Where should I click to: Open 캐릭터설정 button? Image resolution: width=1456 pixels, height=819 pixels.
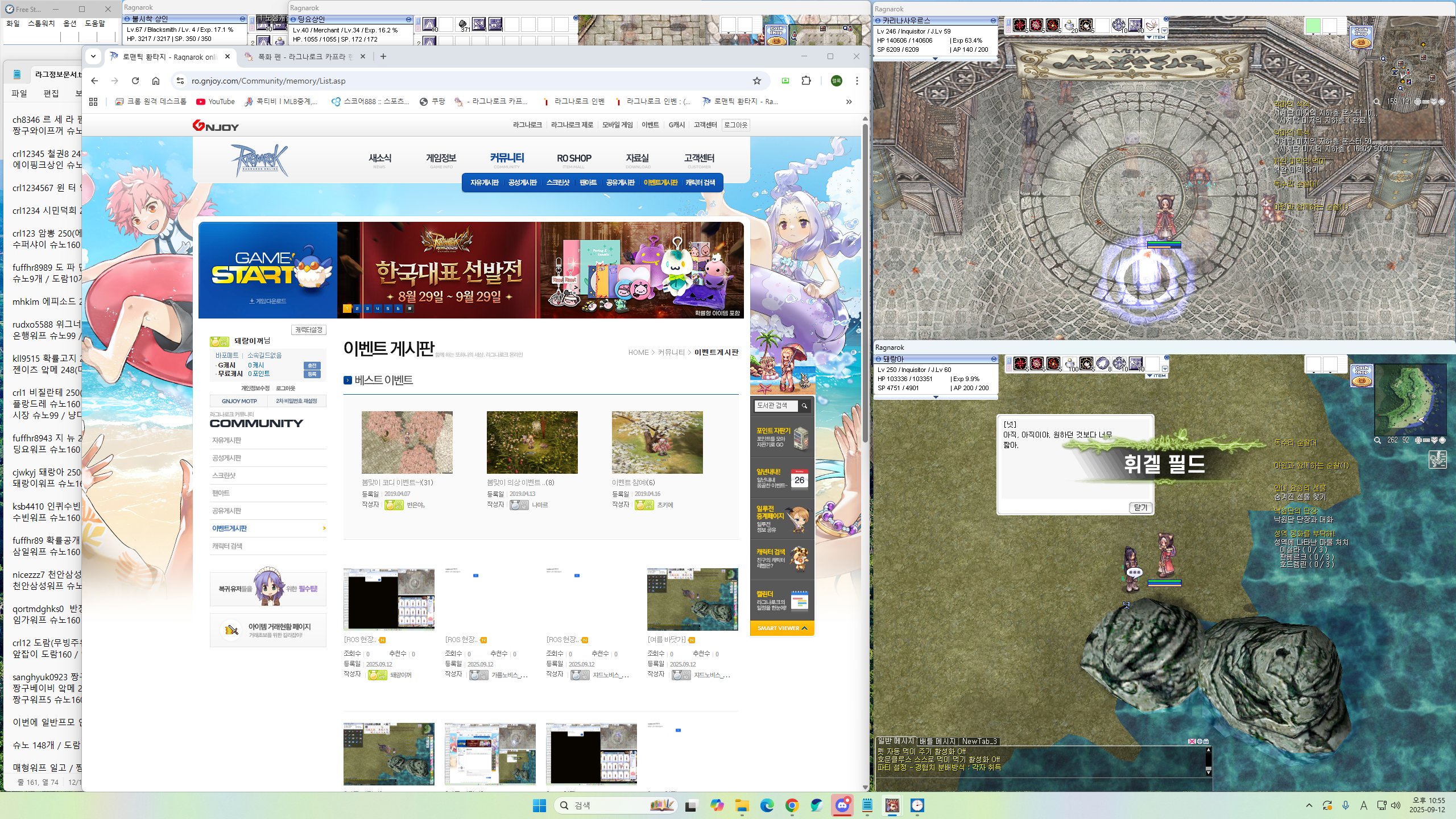click(x=309, y=330)
